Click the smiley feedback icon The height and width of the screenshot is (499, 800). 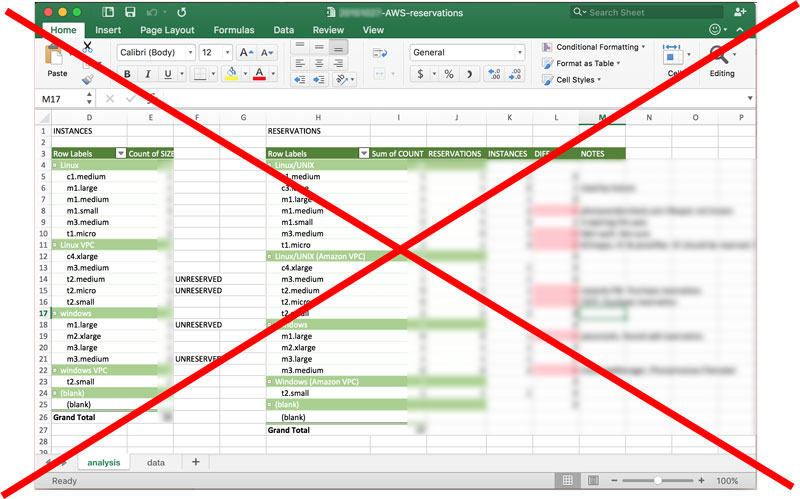click(715, 30)
